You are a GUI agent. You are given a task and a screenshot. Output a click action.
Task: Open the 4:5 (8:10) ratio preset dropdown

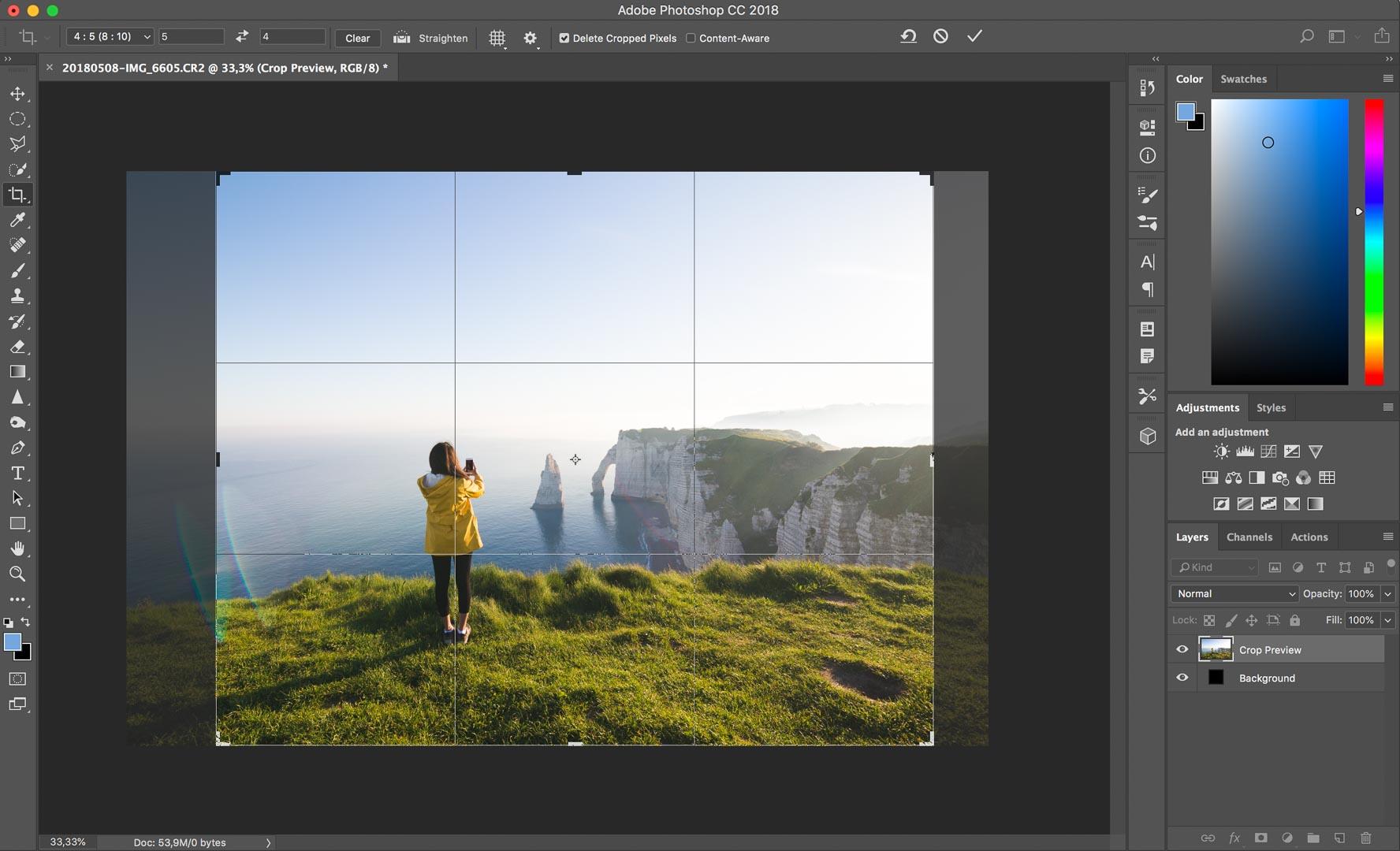(x=110, y=36)
